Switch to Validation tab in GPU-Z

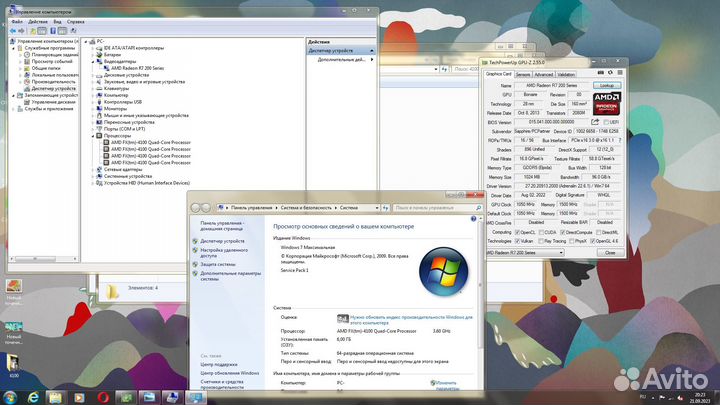566,74
